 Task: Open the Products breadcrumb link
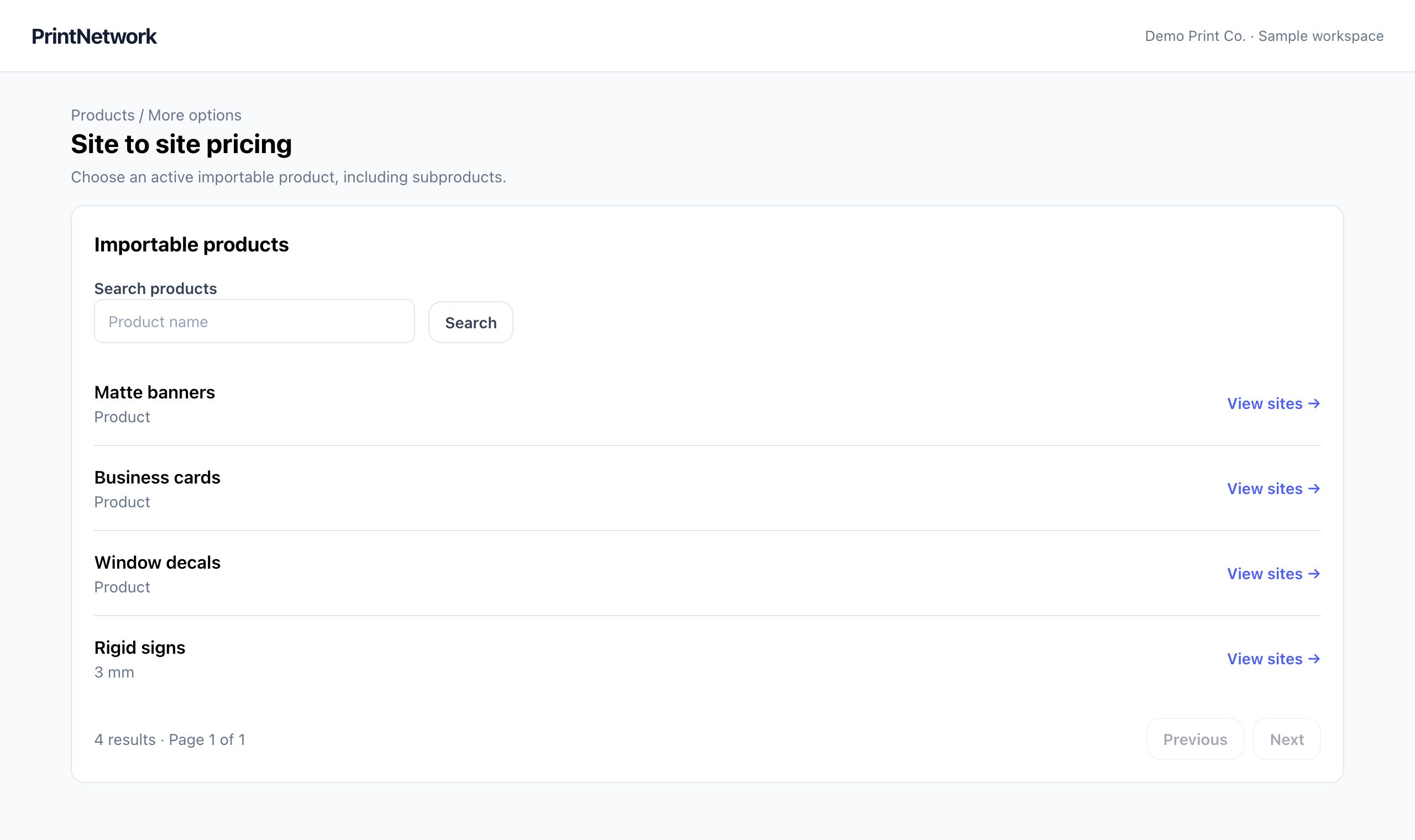click(102, 115)
